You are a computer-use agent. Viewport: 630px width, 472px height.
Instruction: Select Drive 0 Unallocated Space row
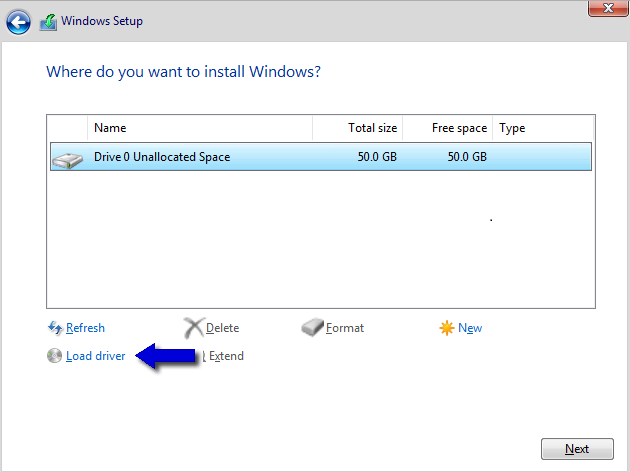click(321, 157)
